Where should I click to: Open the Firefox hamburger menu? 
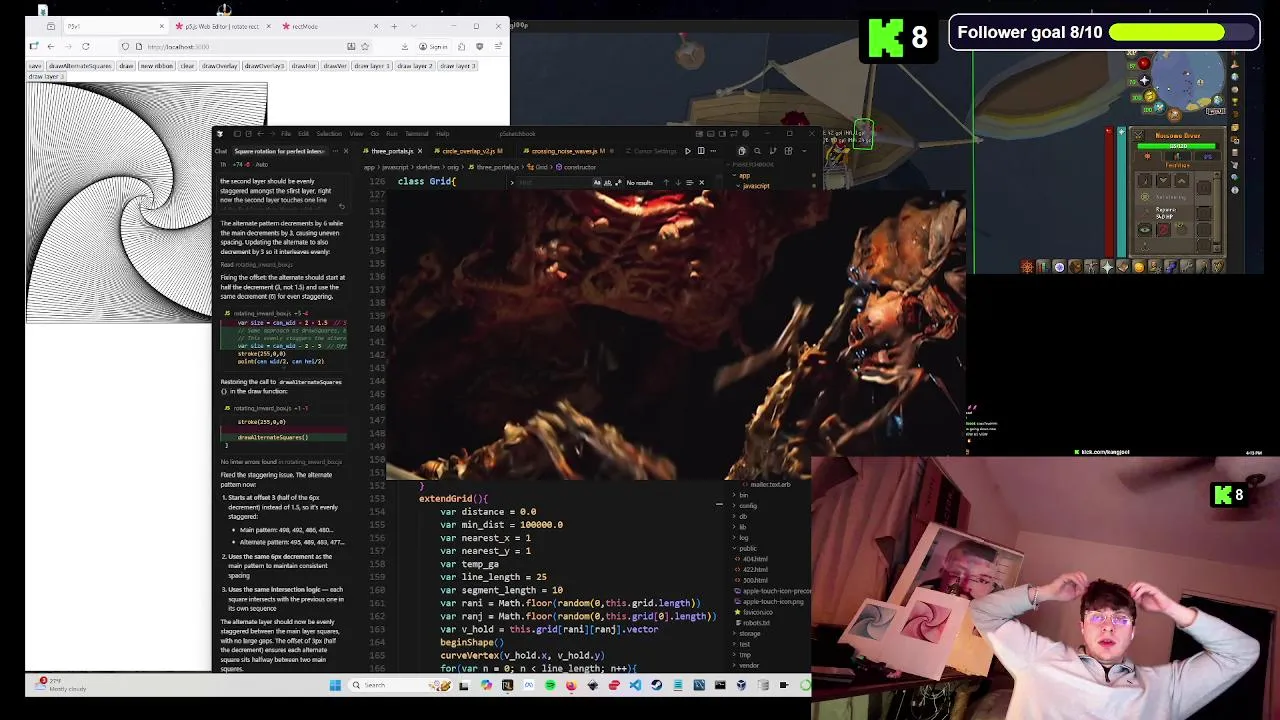pyautogui.click(x=498, y=46)
